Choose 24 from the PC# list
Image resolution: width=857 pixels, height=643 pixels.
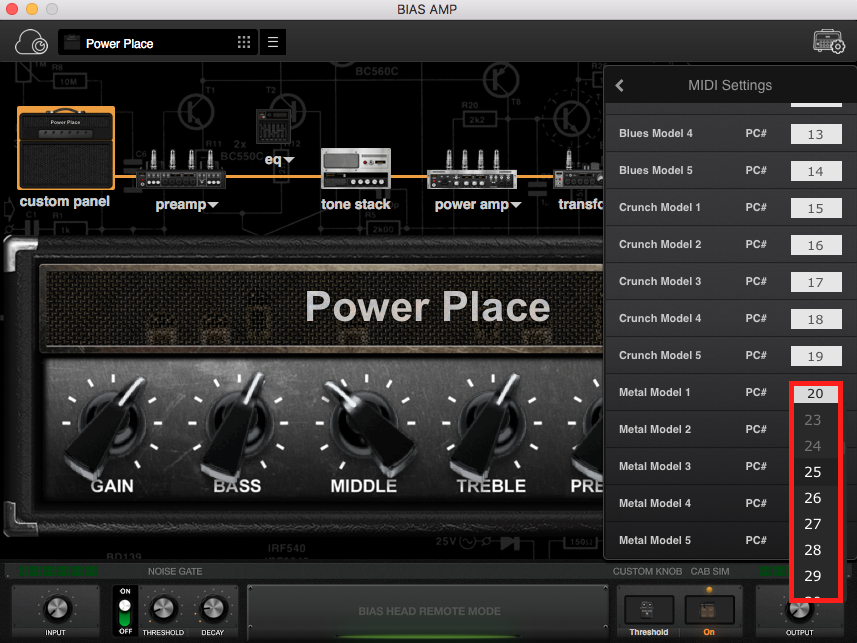pyautogui.click(x=813, y=446)
